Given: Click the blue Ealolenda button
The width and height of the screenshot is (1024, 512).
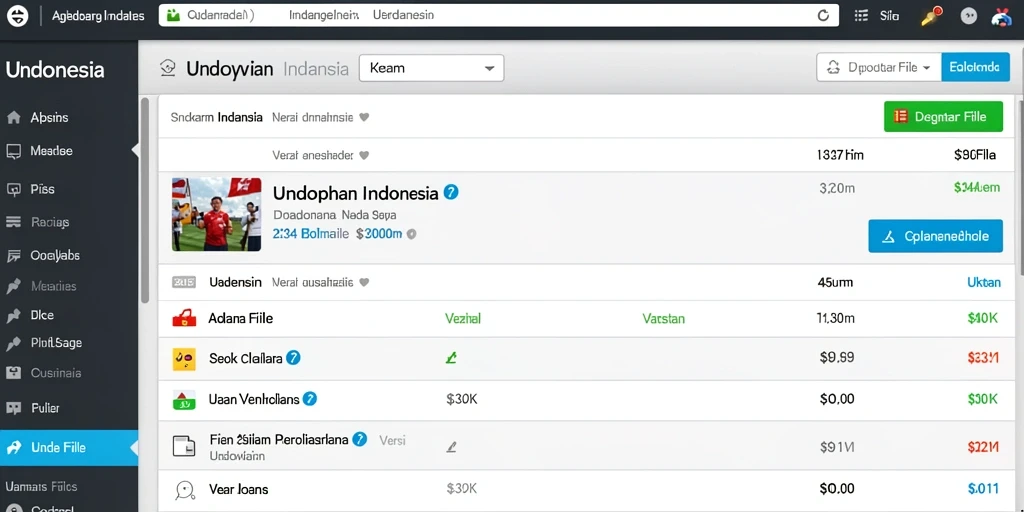Looking at the screenshot, I should tap(975, 67).
